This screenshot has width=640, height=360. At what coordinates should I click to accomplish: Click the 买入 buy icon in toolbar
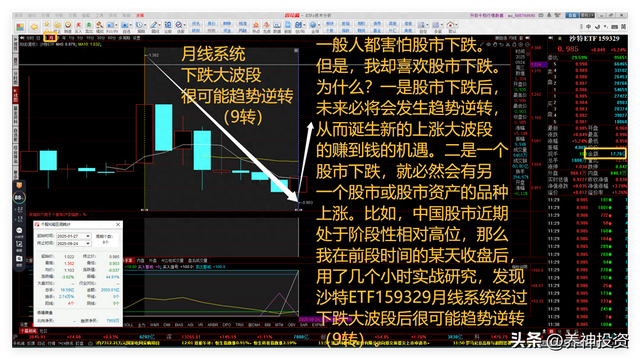click(78, 27)
